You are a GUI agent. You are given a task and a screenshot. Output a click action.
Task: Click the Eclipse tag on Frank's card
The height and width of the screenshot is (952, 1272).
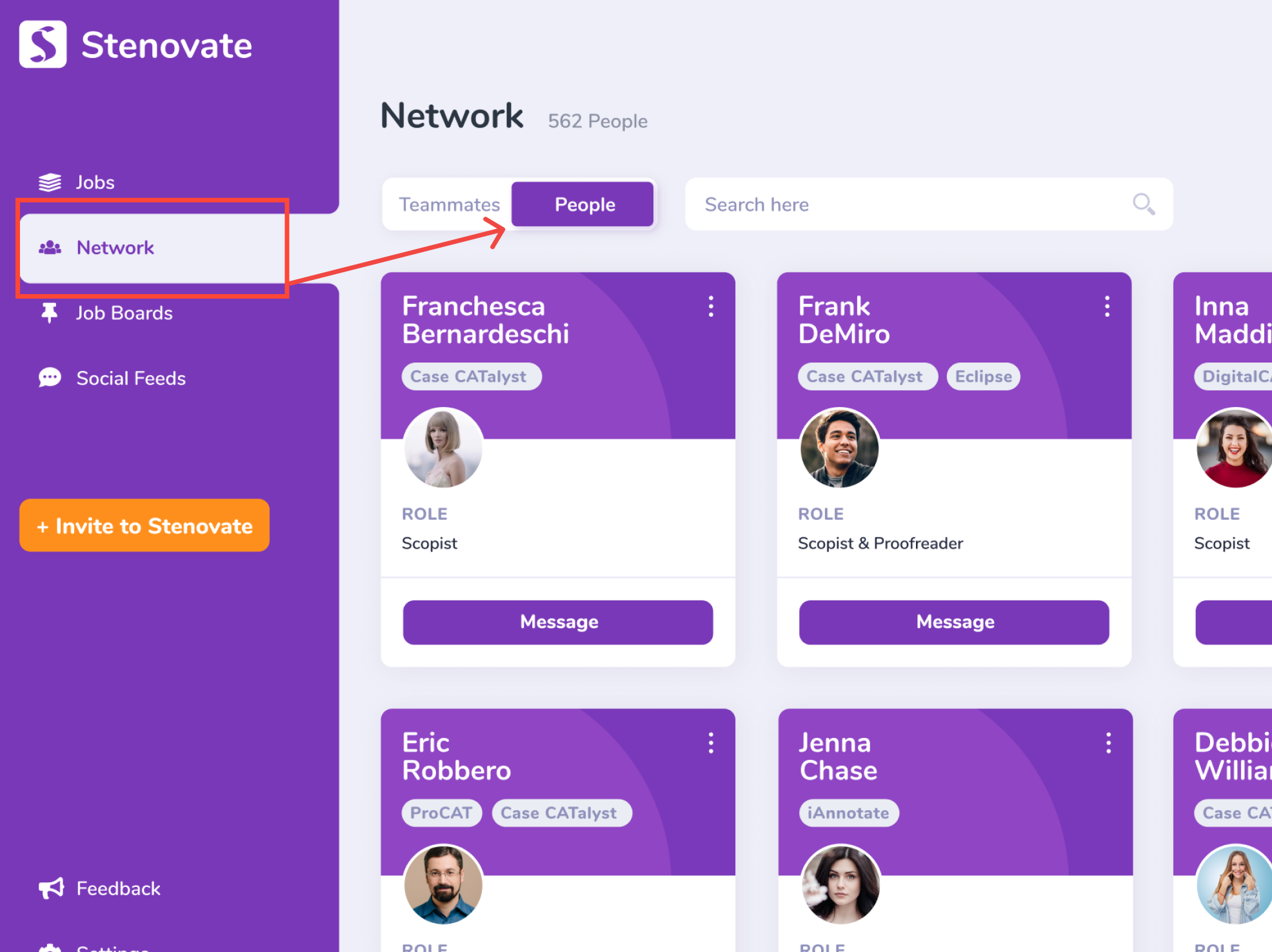pyautogui.click(x=983, y=377)
